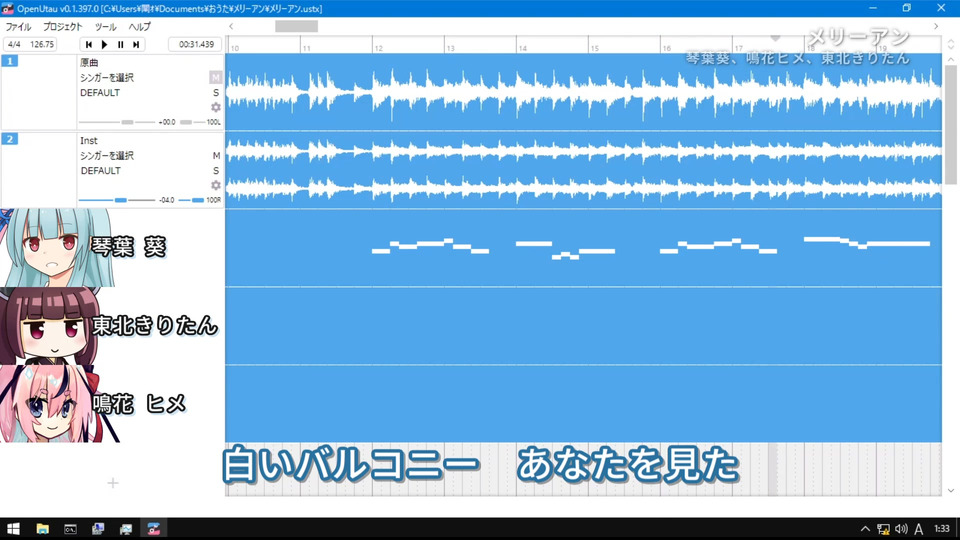The width and height of the screenshot is (960, 540).
Task: Open File Explorer from the taskbar
Action: tap(42, 528)
